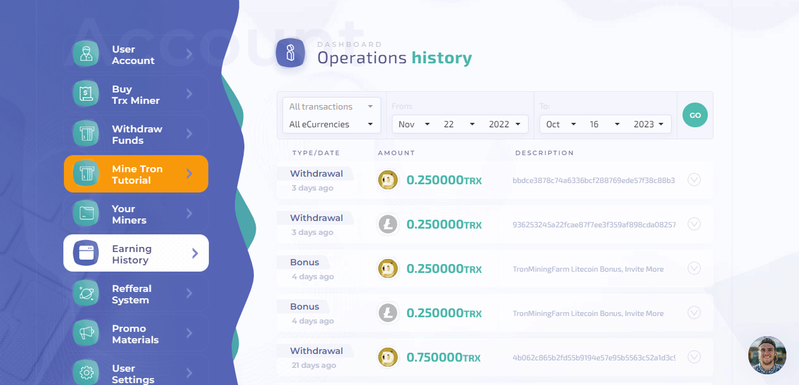Viewport: 799px width, 385px height.
Task: Open Mine Tron Tutorial highlighted item
Action: (136, 174)
